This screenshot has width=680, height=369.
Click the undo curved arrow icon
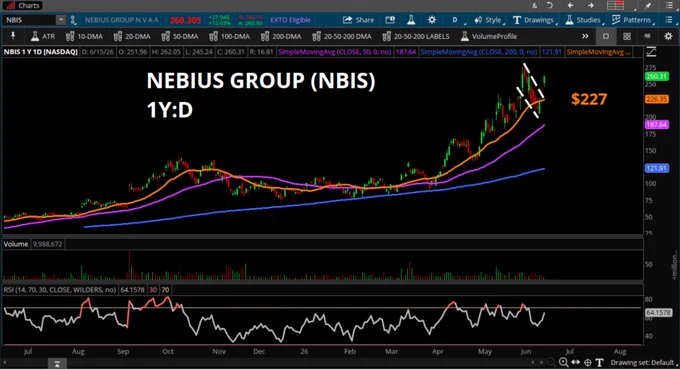tap(549, 5)
